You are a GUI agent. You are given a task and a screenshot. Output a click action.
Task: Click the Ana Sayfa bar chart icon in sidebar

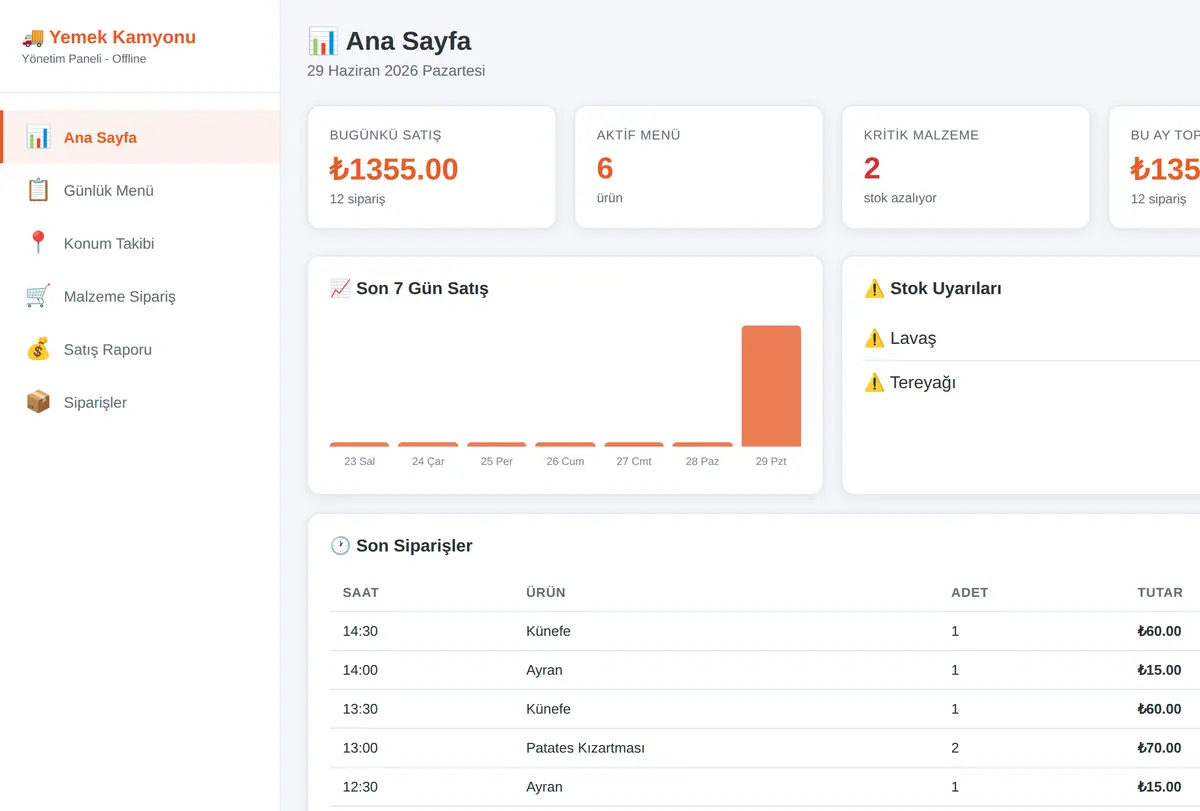[38, 137]
